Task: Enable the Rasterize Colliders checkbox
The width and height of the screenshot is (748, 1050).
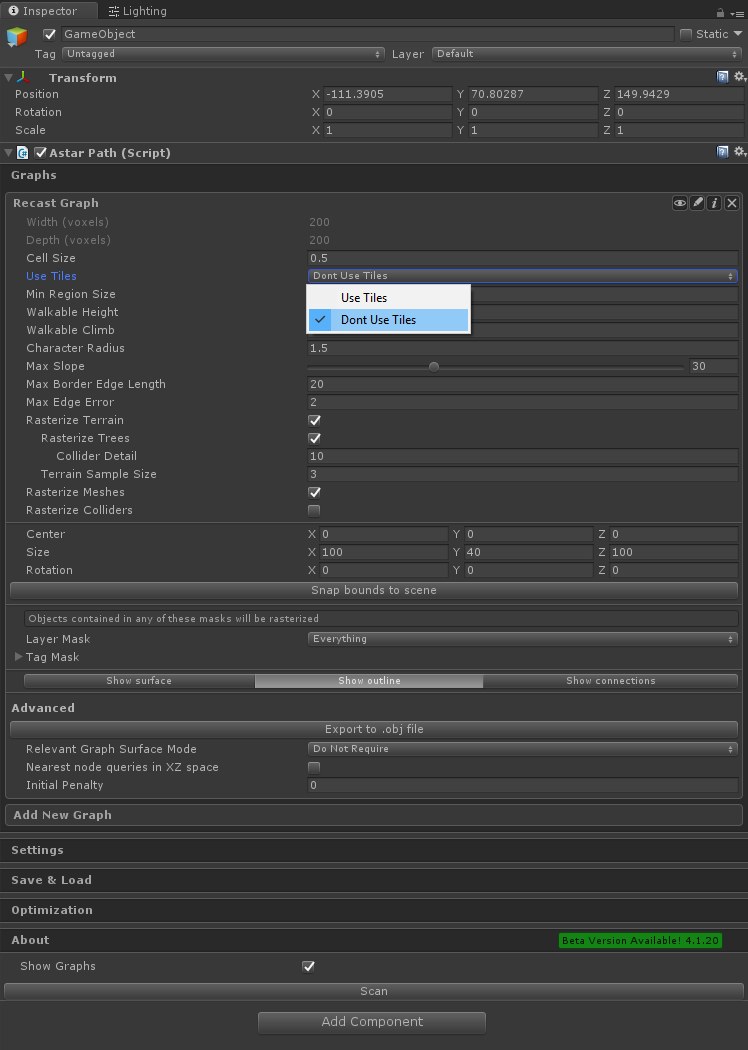Action: pyautogui.click(x=314, y=510)
